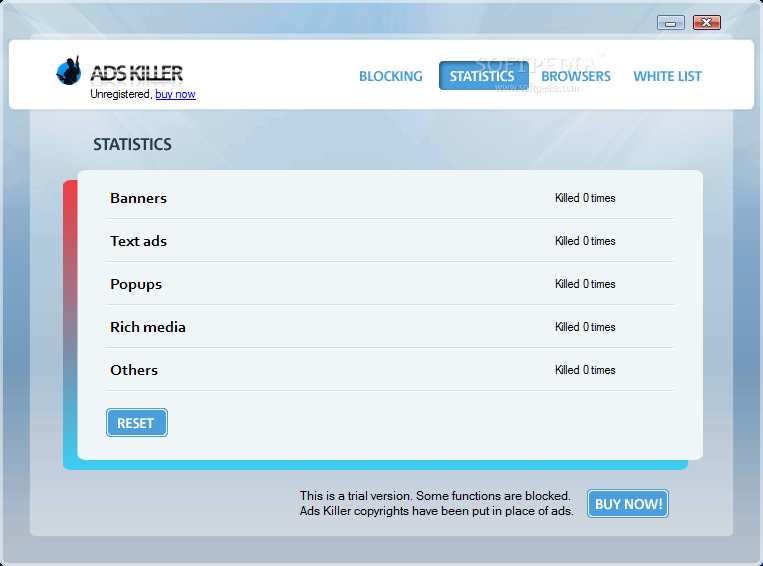
Task: Click the trial version notice text
Action: click(x=436, y=503)
